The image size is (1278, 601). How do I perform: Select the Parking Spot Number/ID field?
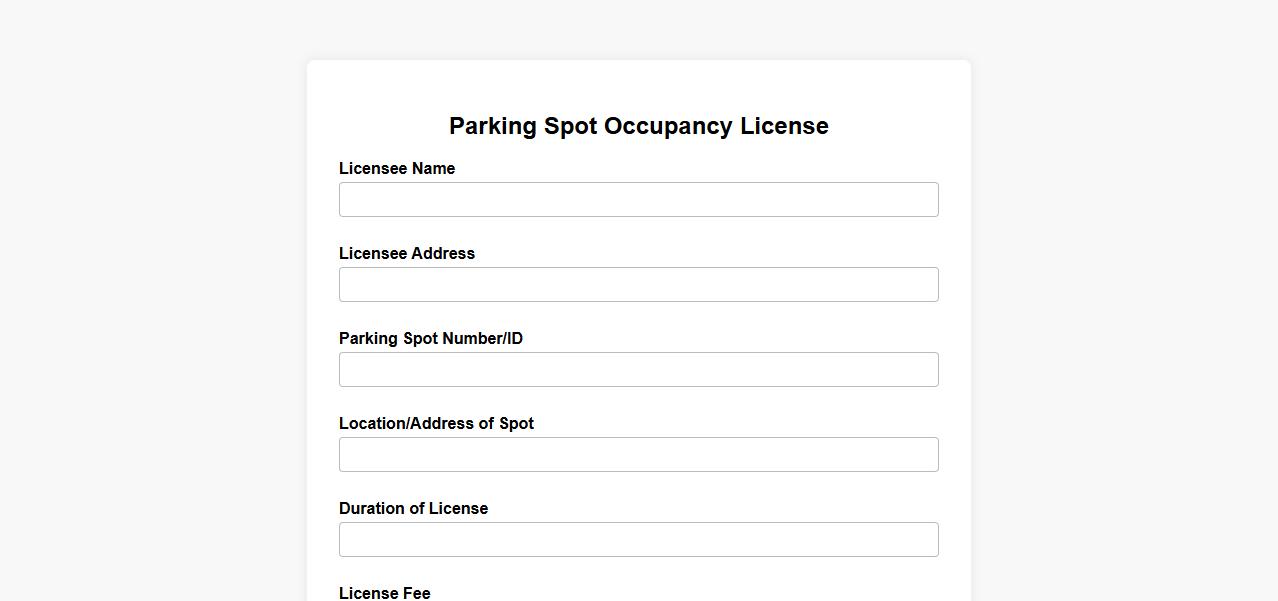pyautogui.click(x=638, y=369)
